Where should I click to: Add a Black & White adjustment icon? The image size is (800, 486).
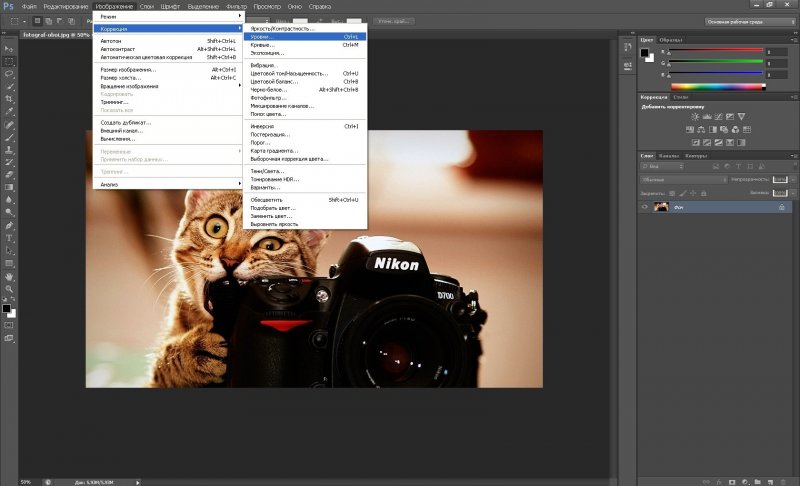coord(713,130)
